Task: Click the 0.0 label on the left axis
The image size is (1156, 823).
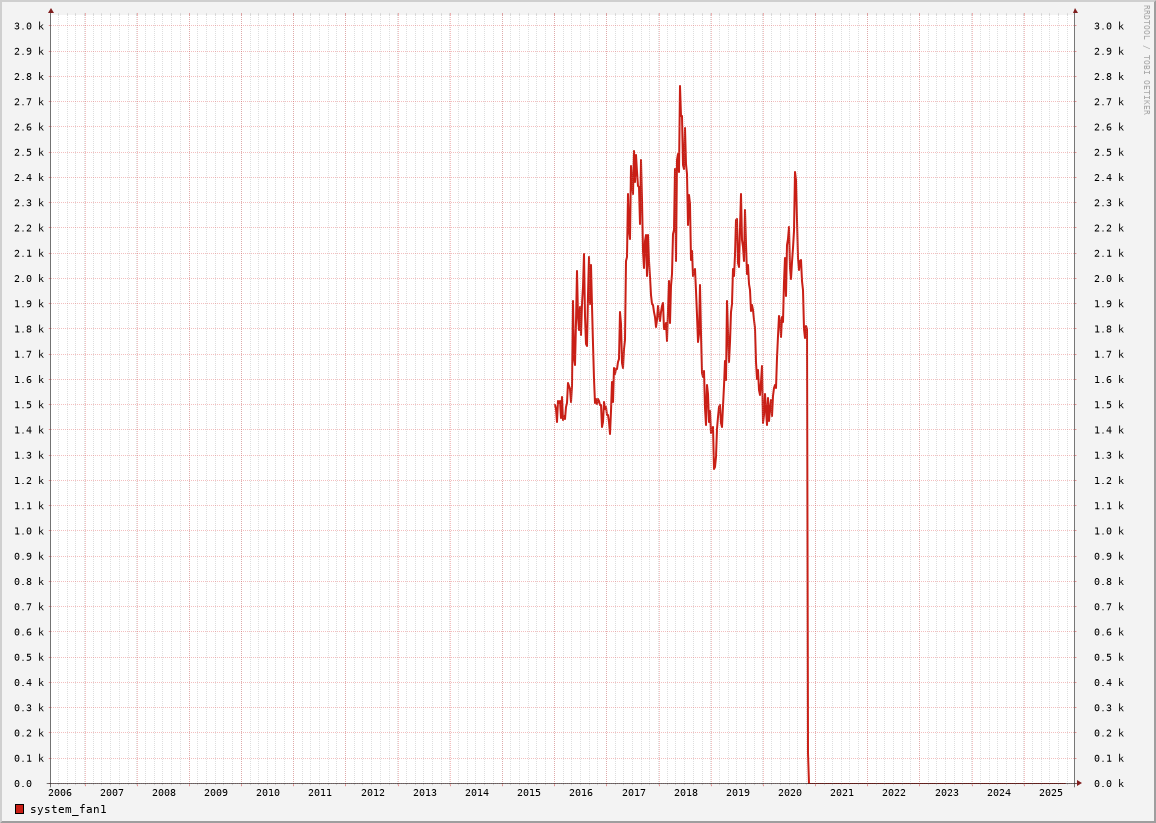Action: click(x=23, y=784)
